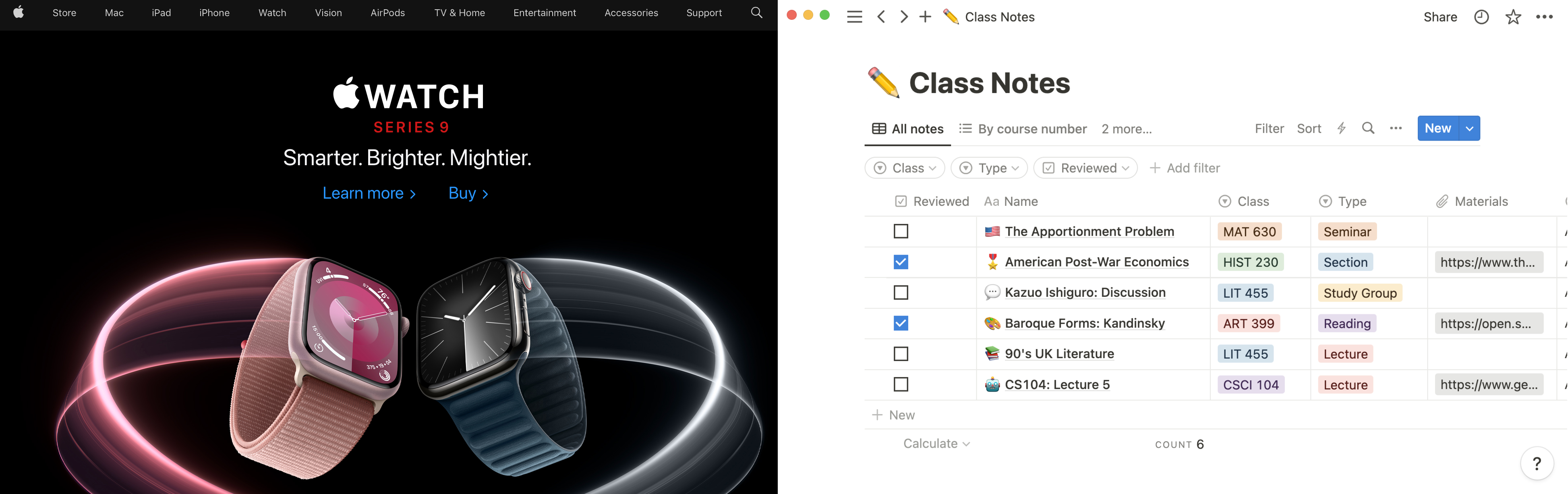Viewport: 1568px width, 494px height.
Task: Click the database search magnifier icon
Action: (x=1368, y=129)
